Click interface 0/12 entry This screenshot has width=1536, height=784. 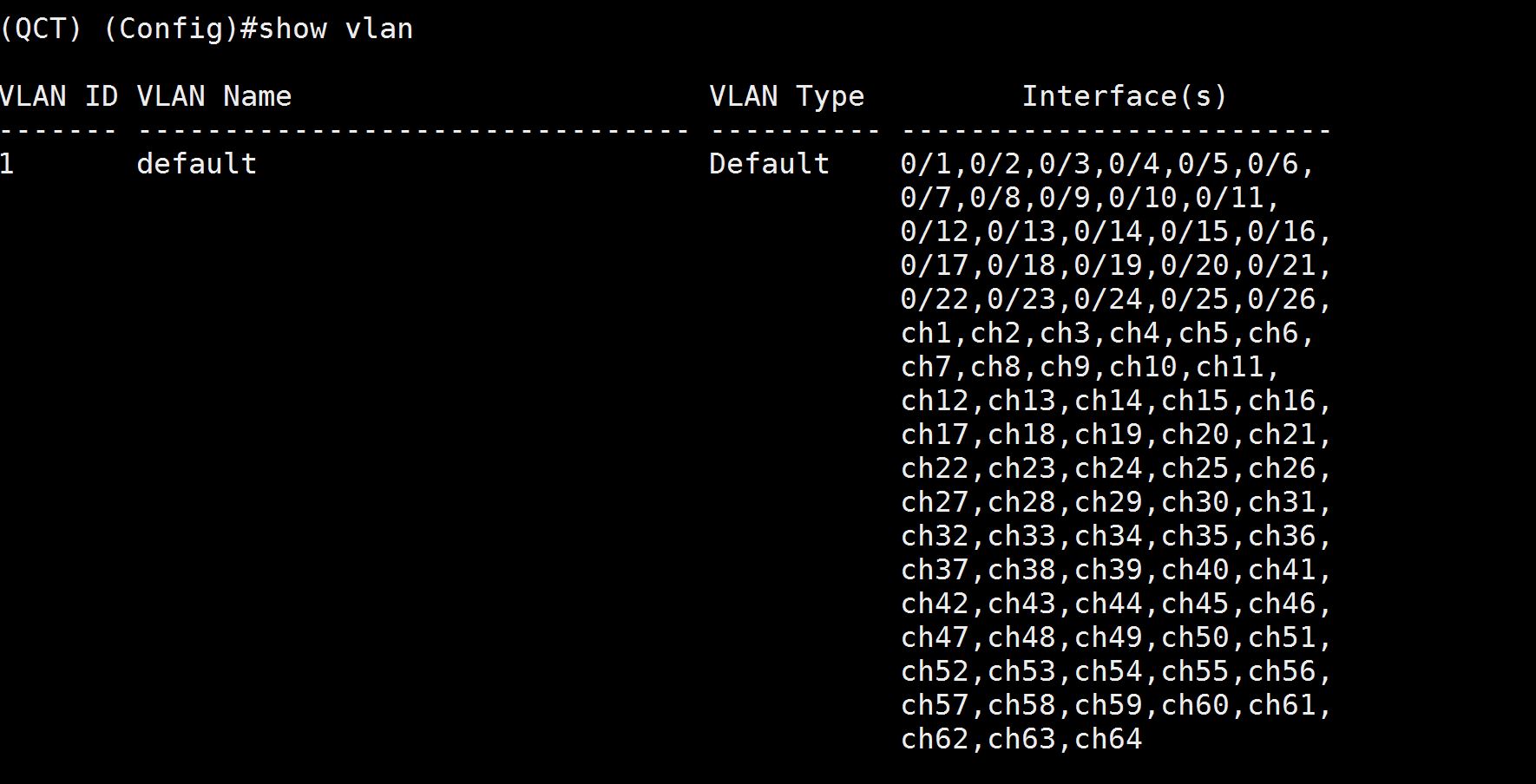935,232
